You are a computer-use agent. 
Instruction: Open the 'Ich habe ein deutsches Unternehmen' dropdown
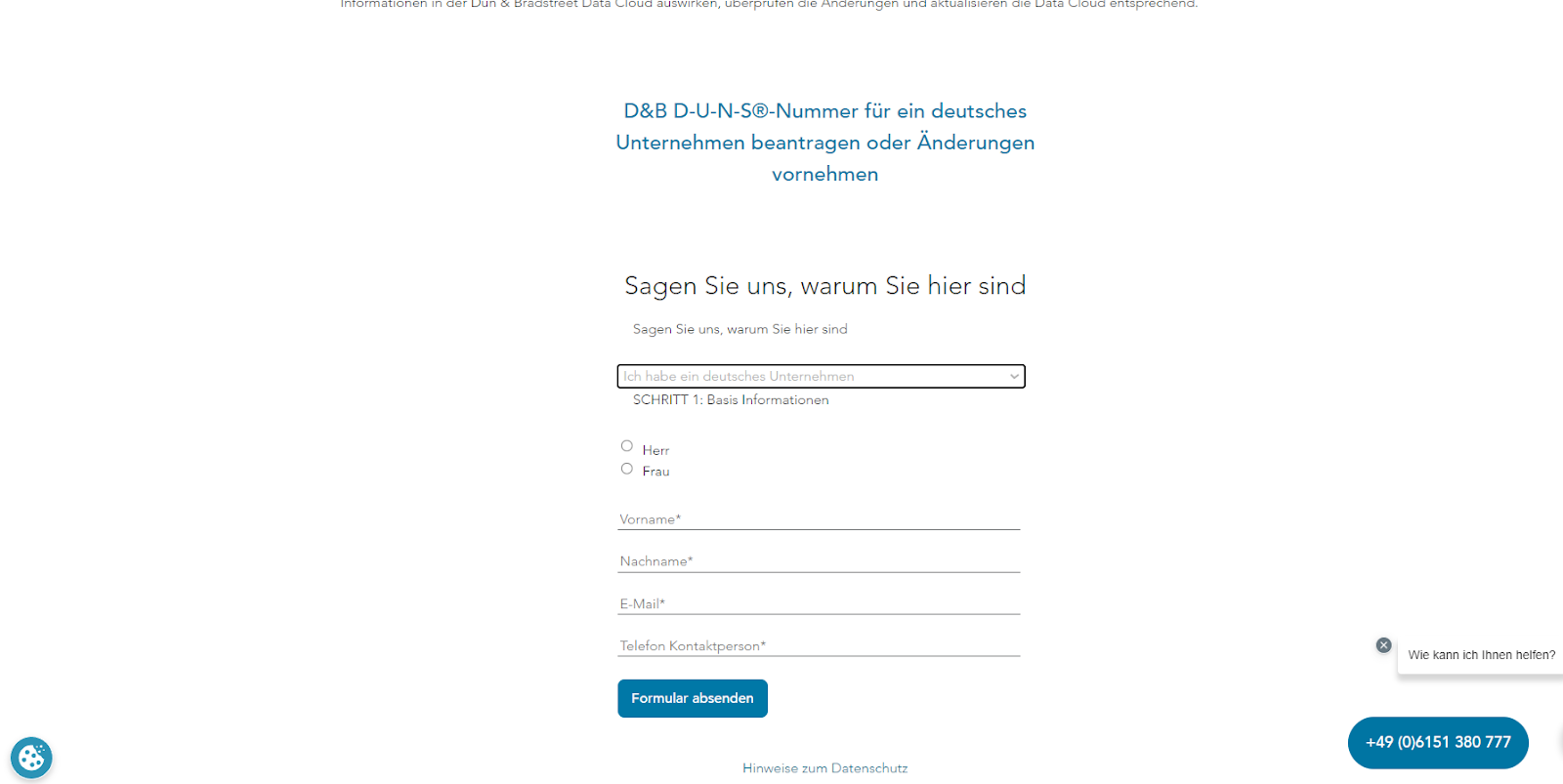(x=822, y=376)
